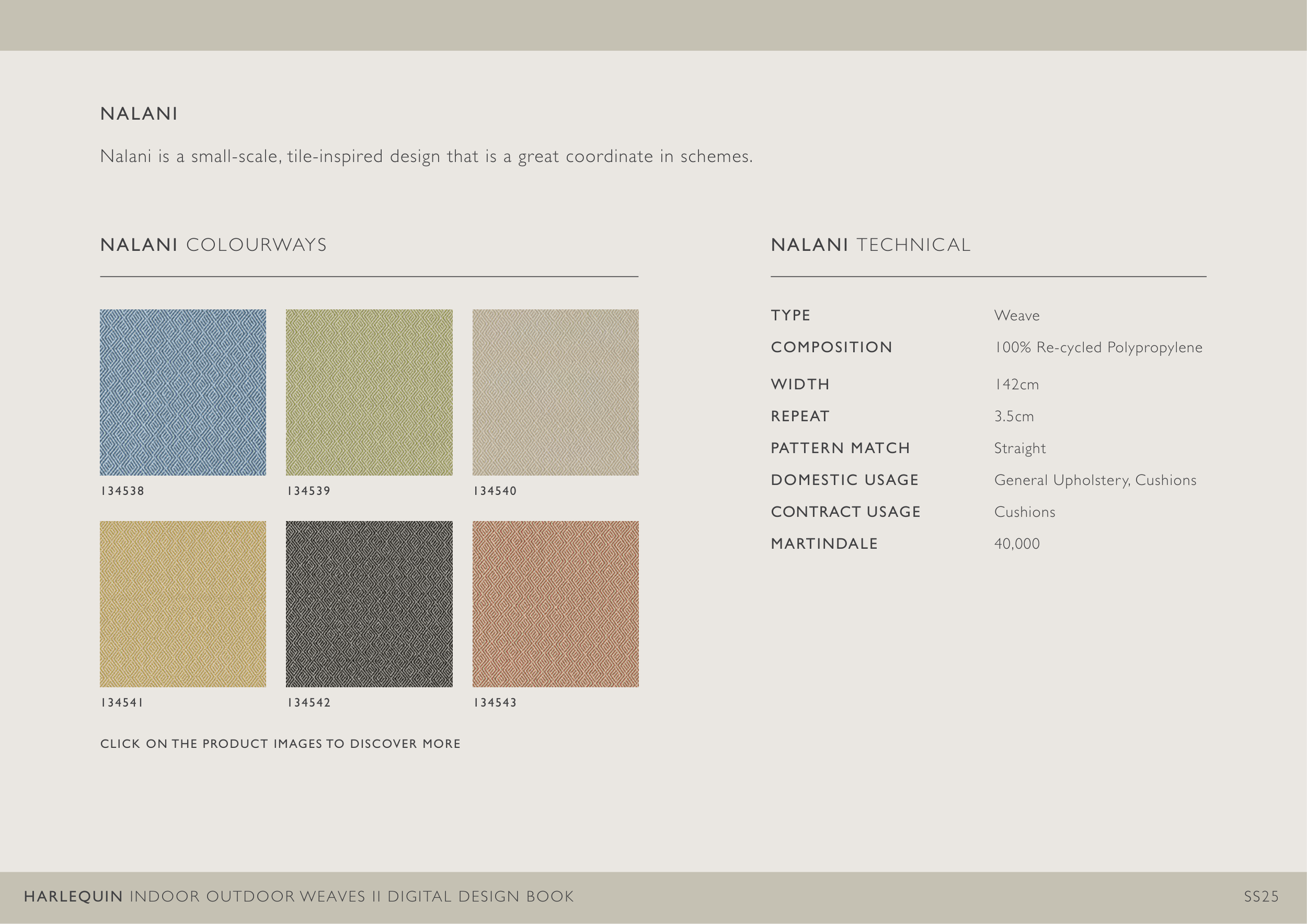Click the NALANI page title
The image size is (1307, 924).
point(139,114)
